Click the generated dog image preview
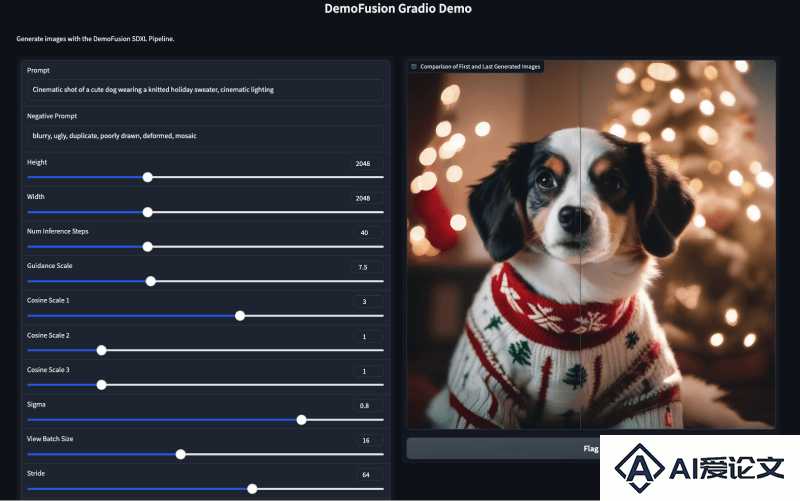 [591, 245]
